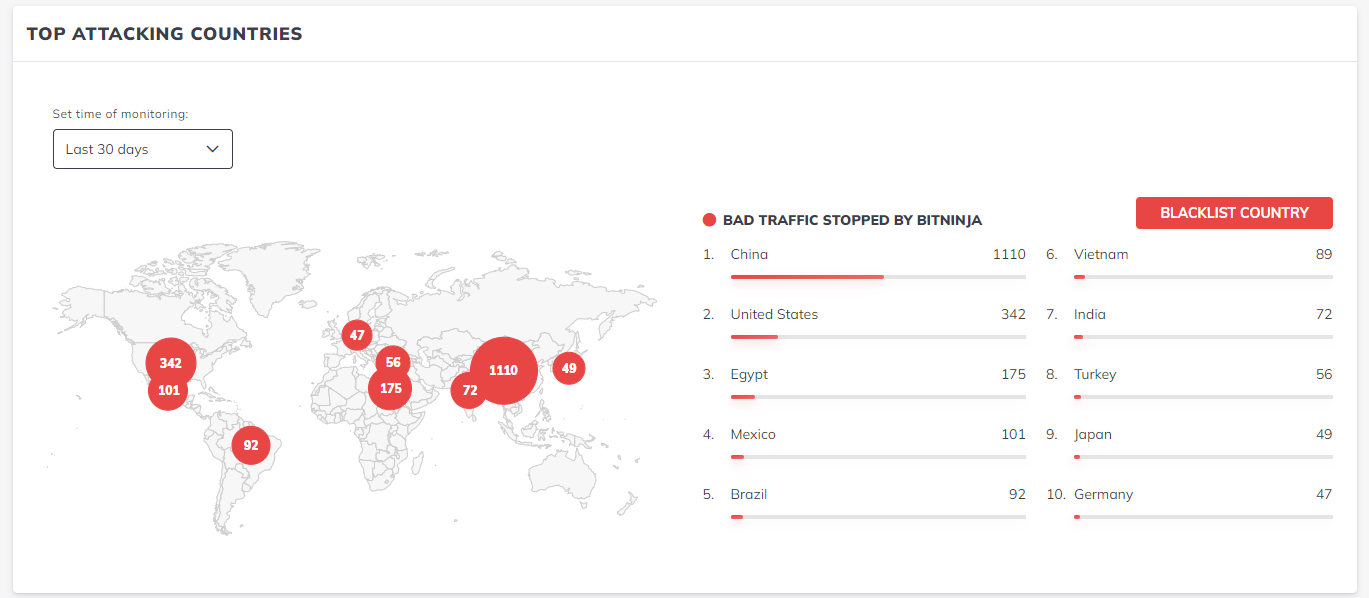Click the India bubble showing 72

tap(468, 391)
